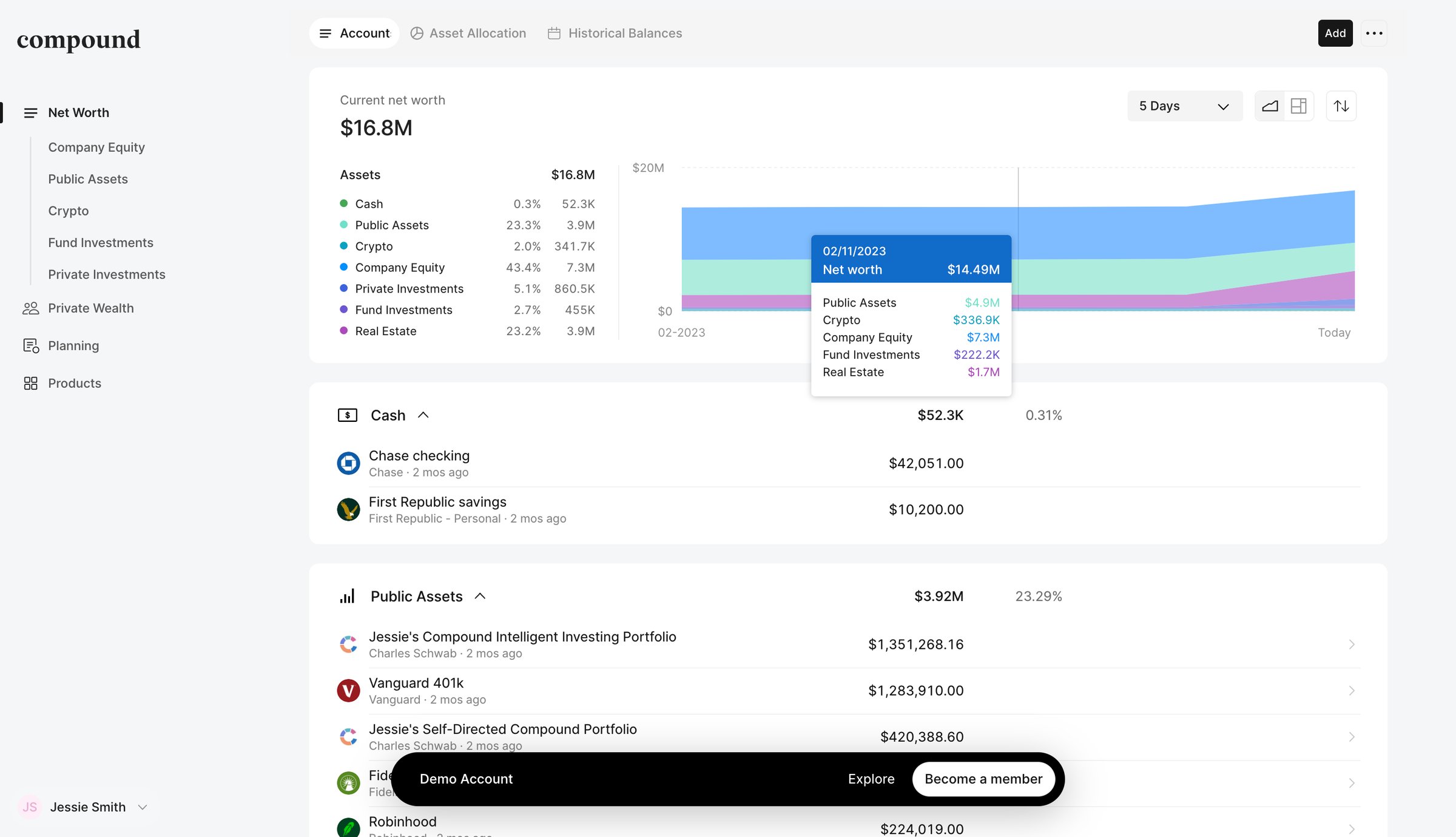The width and height of the screenshot is (1456, 837).
Task: Click the Planning sidebar icon
Action: coord(30,346)
